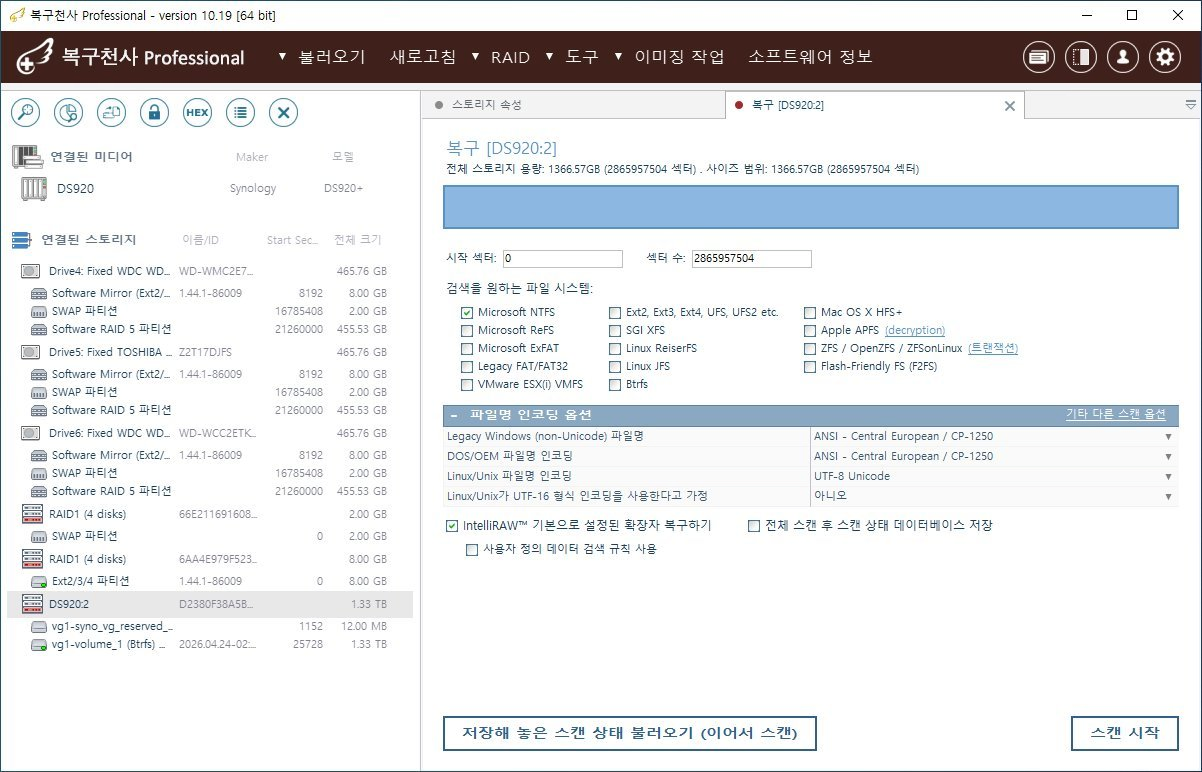The image size is (1202, 772).
Task: Click the log window icon in the header
Action: point(1039,57)
